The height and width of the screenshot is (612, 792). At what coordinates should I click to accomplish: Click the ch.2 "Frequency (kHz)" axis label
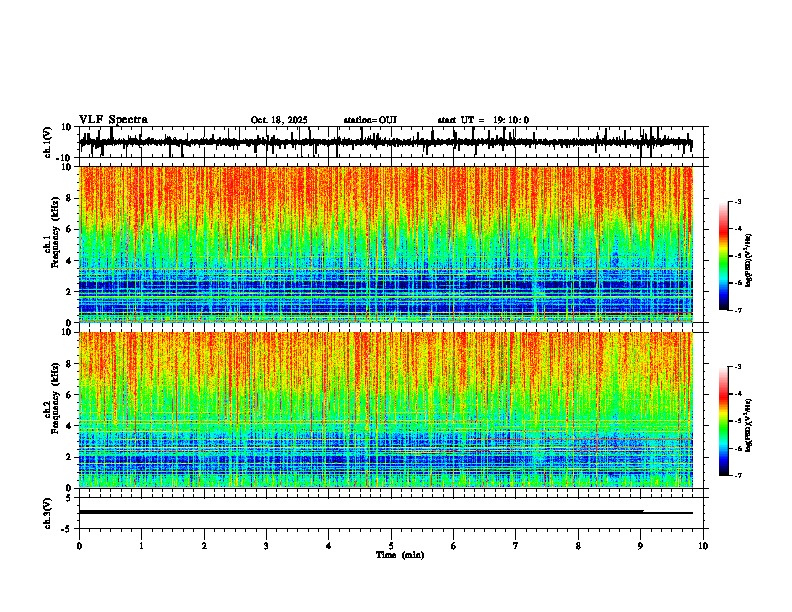[x=55, y=397]
